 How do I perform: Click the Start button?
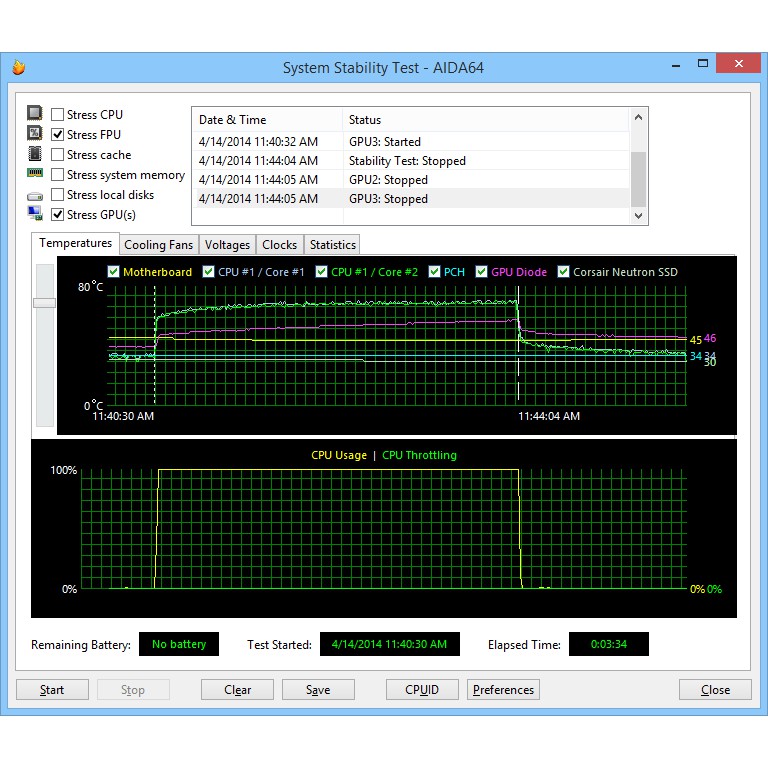52,690
